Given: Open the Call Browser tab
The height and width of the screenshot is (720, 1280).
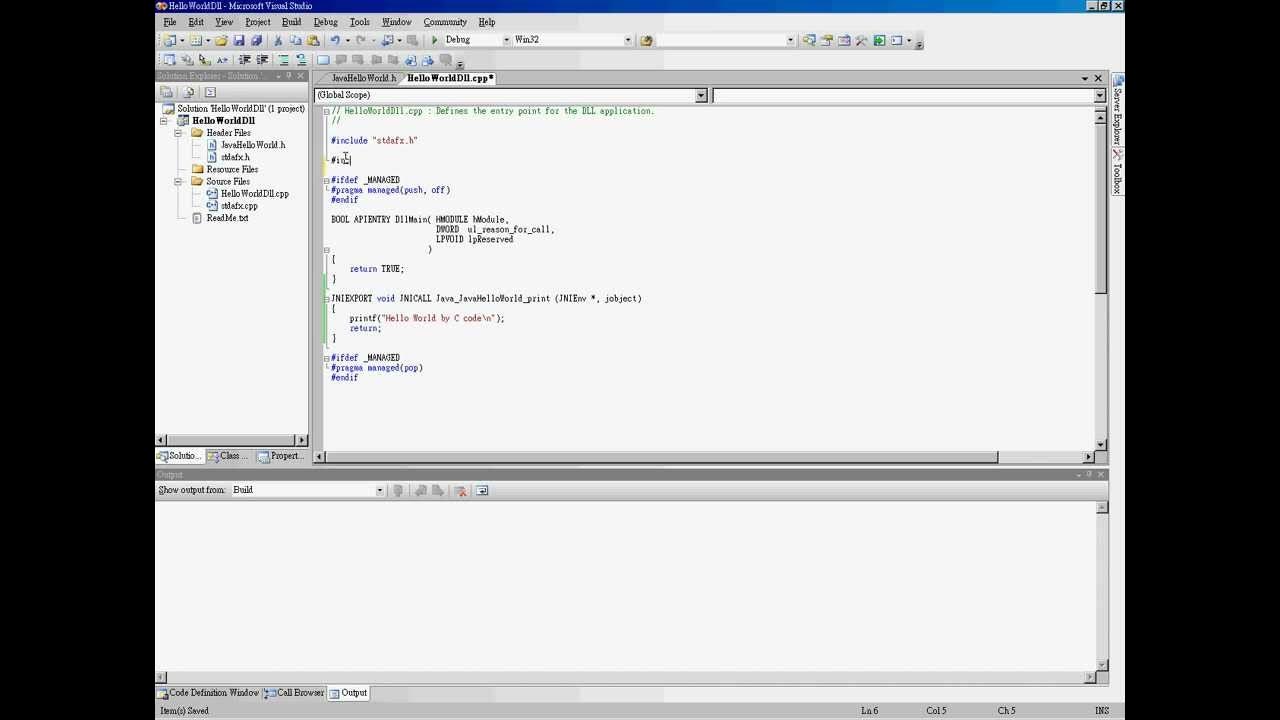Looking at the screenshot, I should coord(295,693).
